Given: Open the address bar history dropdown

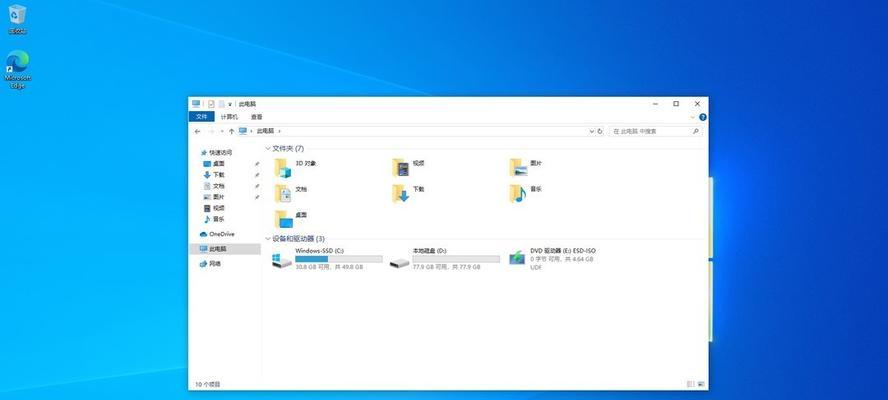Looking at the screenshot, I should [592, 131].
